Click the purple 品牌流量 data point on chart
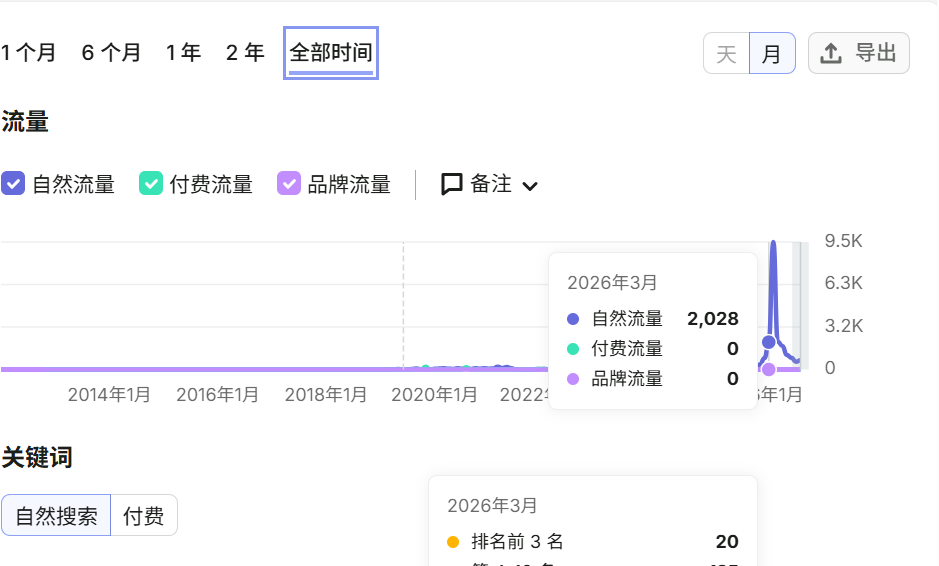939x566 pixels. tap(769, 370)
